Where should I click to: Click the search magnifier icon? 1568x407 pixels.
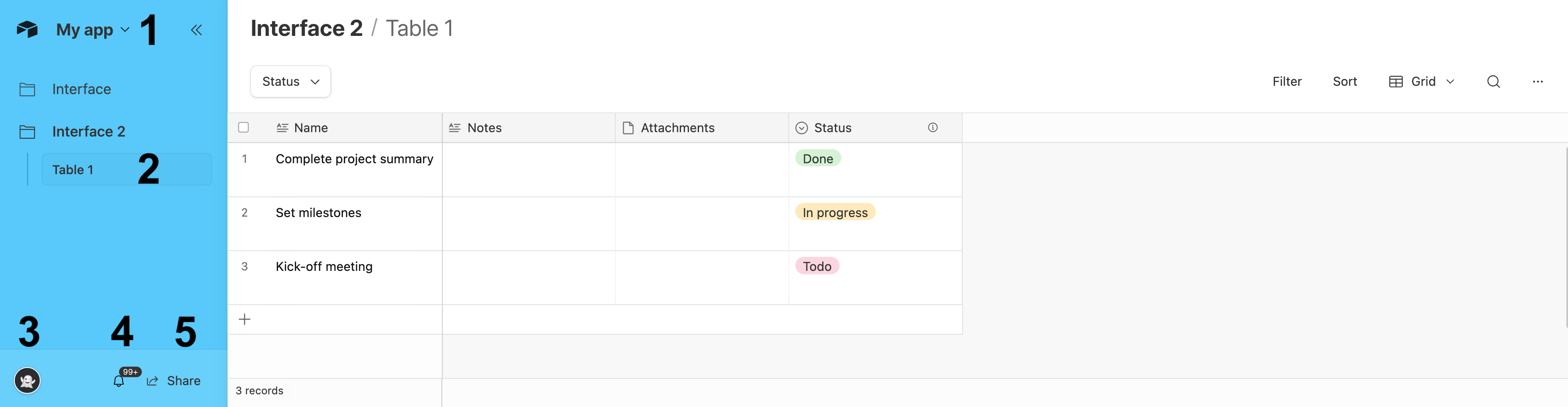coord(1493,81)
